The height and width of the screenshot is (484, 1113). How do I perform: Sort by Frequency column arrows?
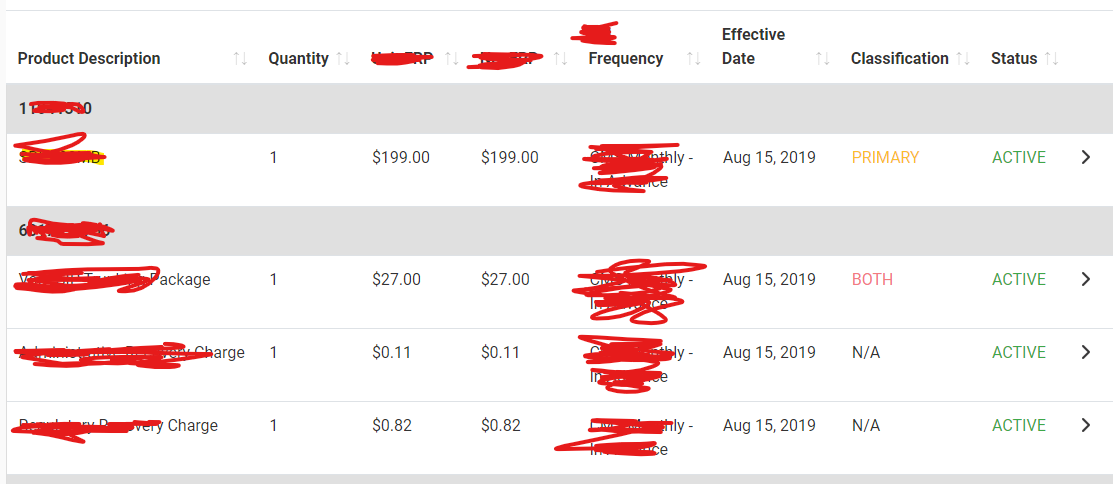(694, 59)
